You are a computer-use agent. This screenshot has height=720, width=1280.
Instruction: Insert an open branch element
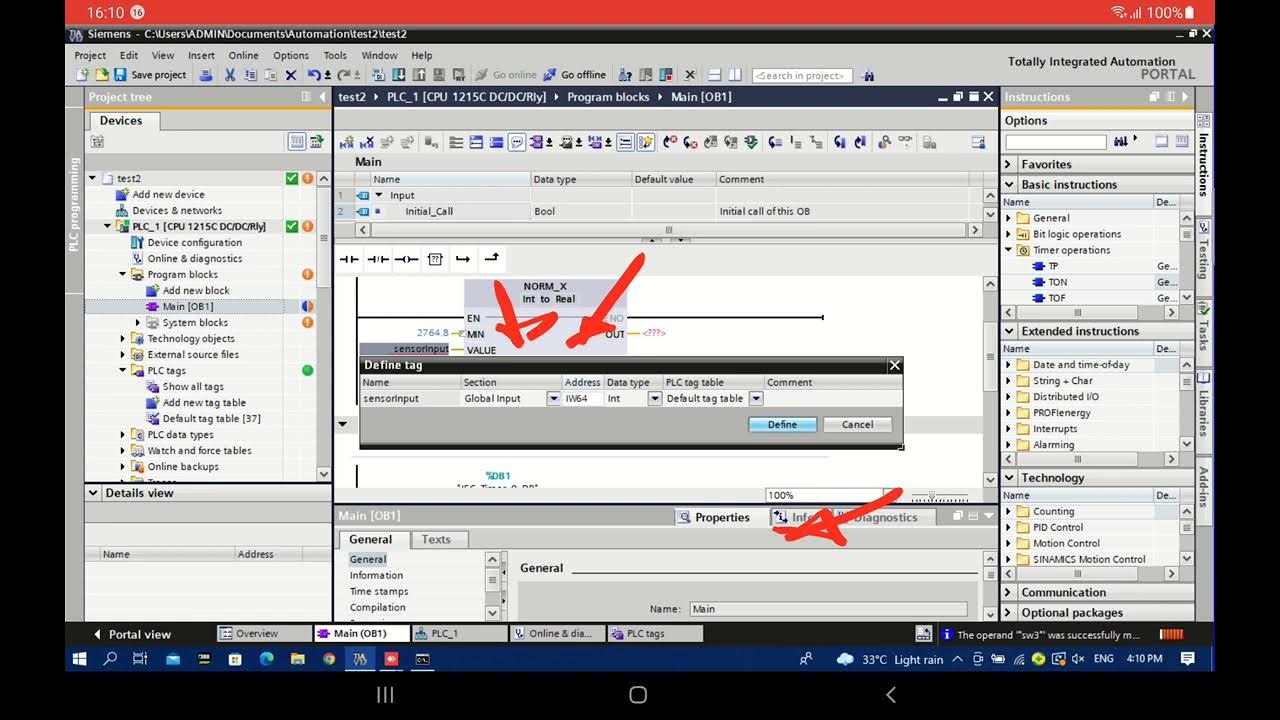(463, 259)
